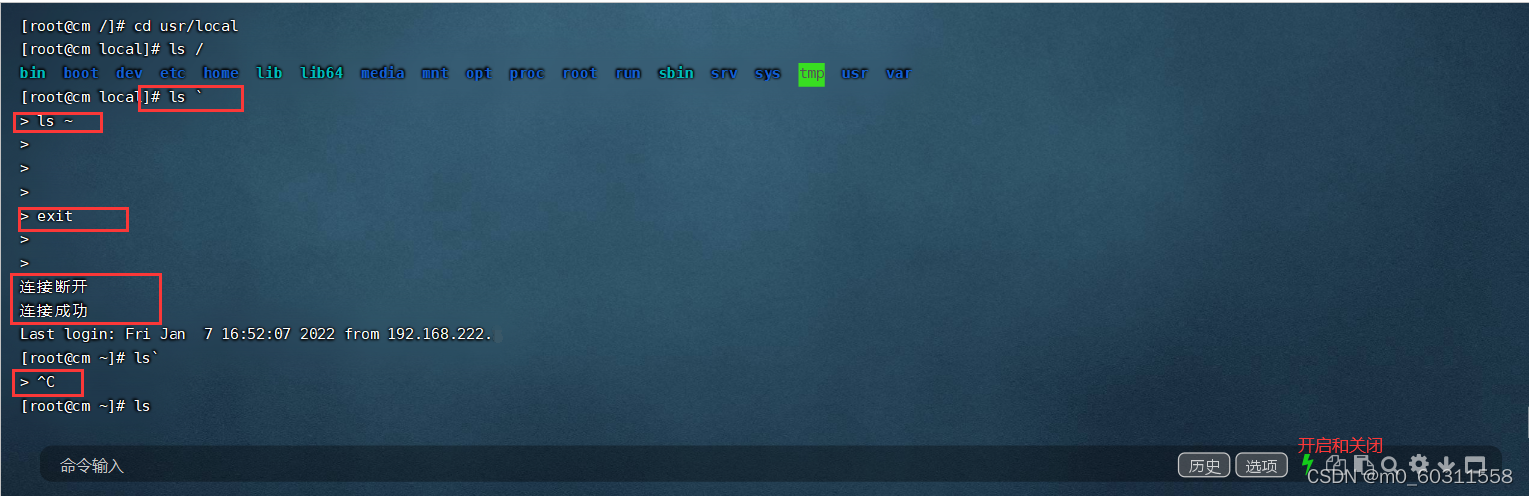Screen dimensions: 1529x496
Task: Click the 'usr' directory text
Action: [x=855, y=73]
